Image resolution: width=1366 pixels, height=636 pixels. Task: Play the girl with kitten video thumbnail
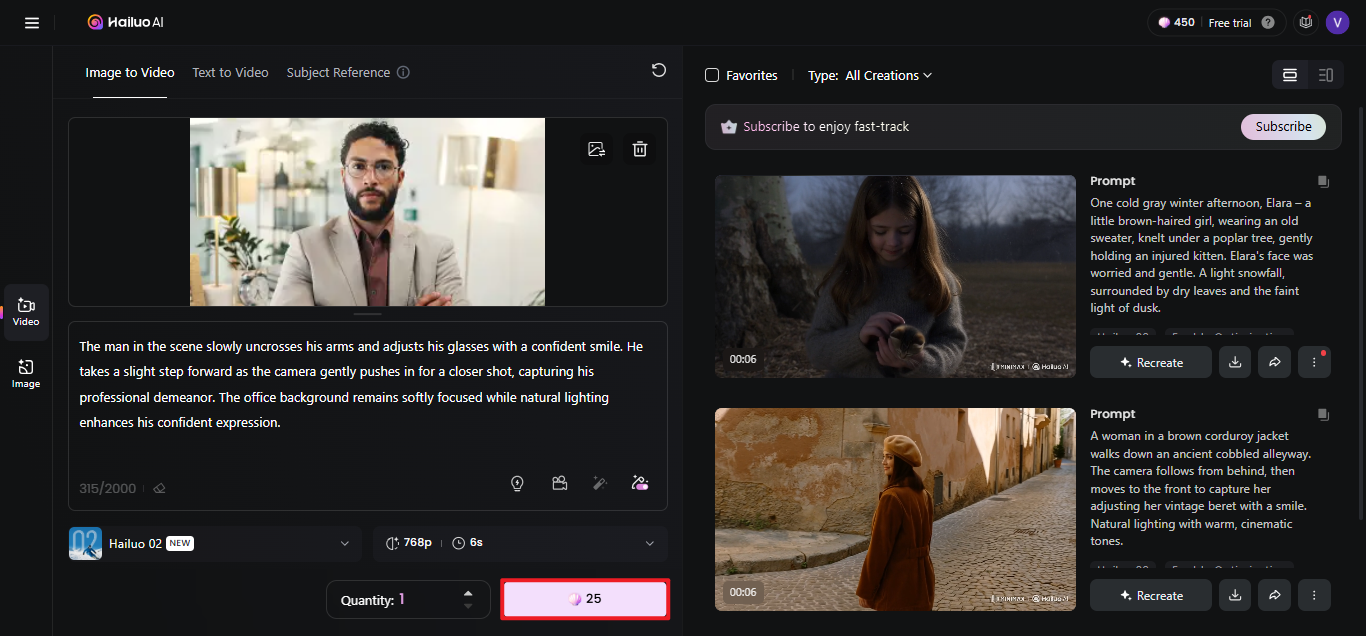pos(895,276)
